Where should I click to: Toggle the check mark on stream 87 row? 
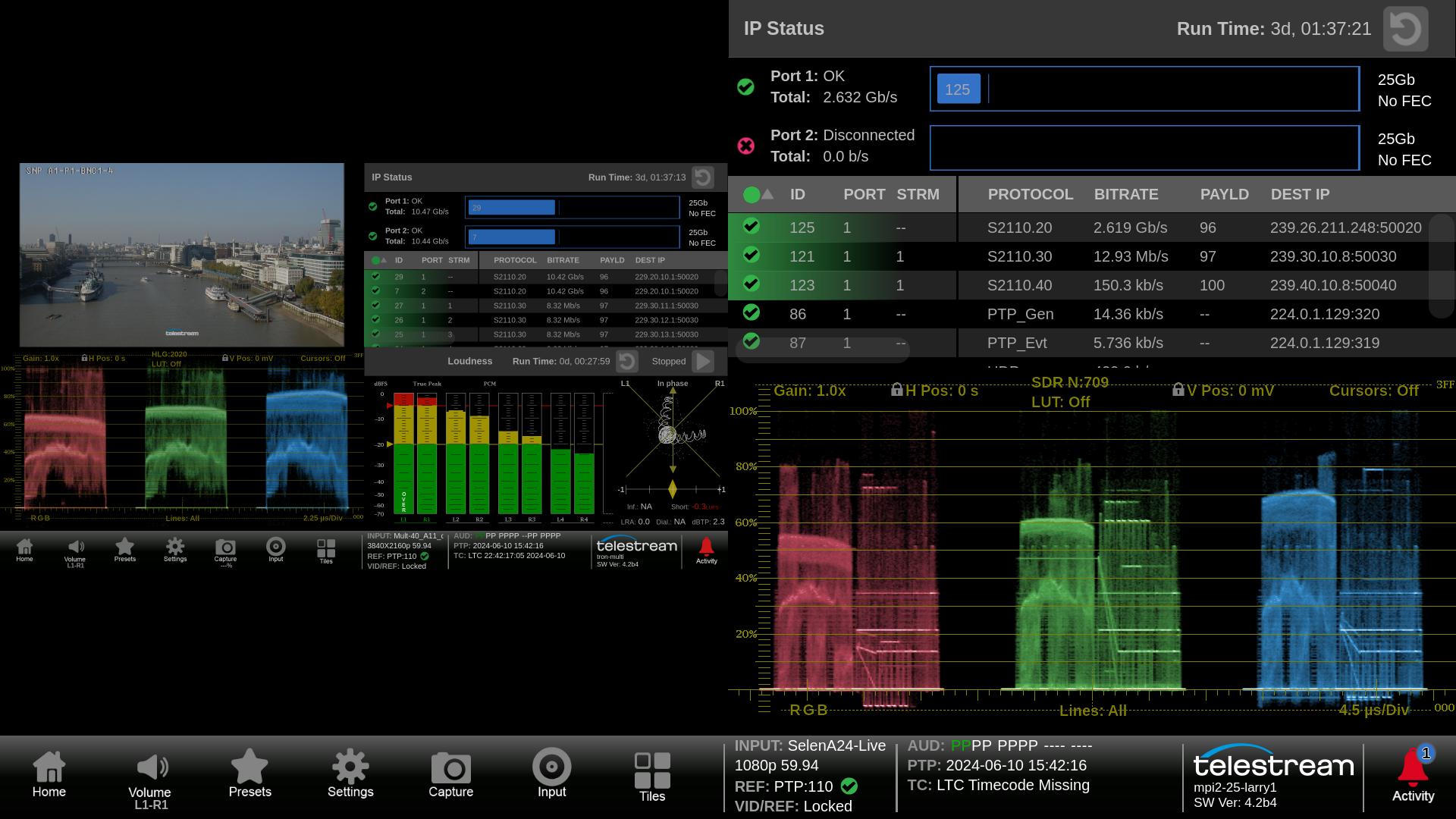click(x=751, y=341)
